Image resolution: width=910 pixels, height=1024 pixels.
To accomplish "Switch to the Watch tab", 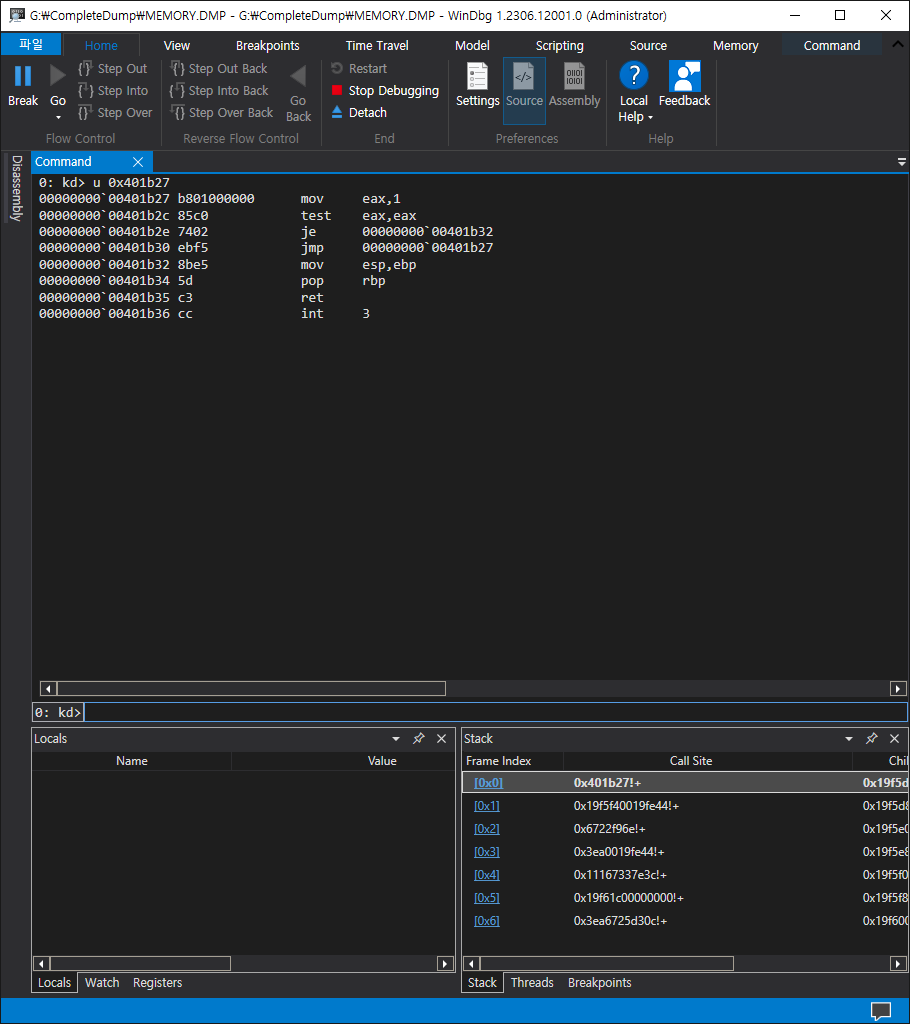I will coord(102,982).
